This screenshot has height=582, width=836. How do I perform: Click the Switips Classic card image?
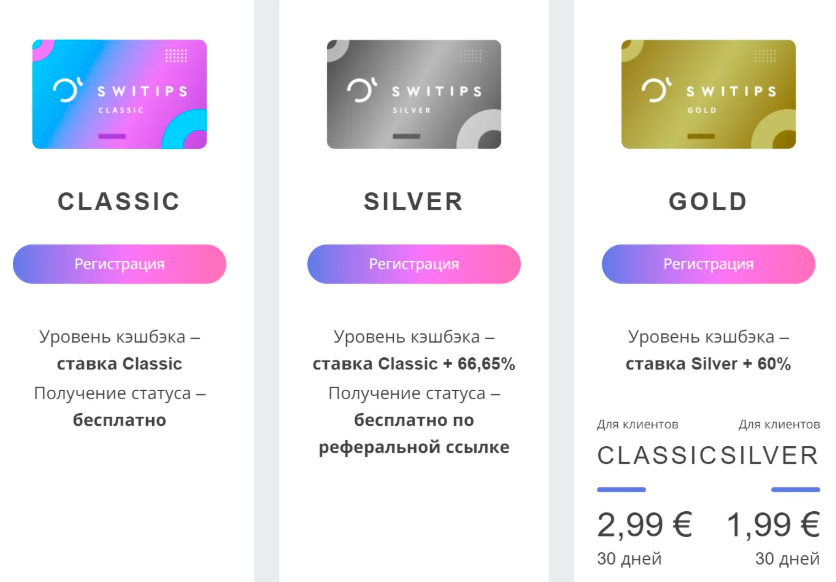[x=119, y=95]
